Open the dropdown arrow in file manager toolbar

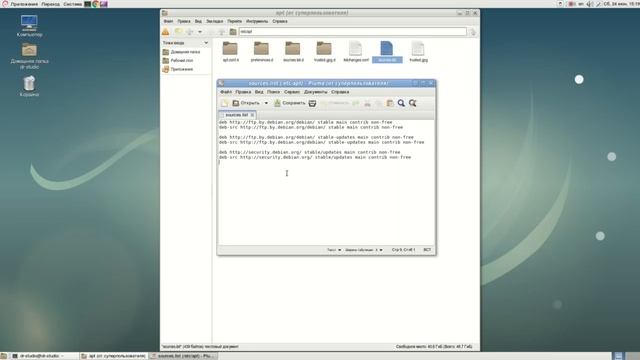click(x=200, y=32)
